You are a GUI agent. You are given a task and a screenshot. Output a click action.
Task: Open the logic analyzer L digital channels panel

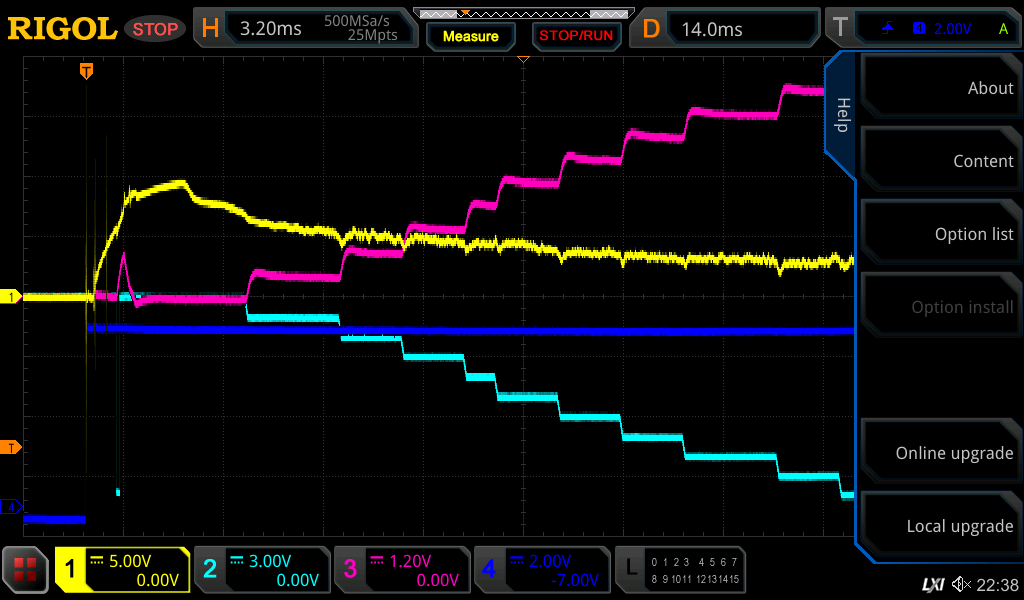point(682,570)
